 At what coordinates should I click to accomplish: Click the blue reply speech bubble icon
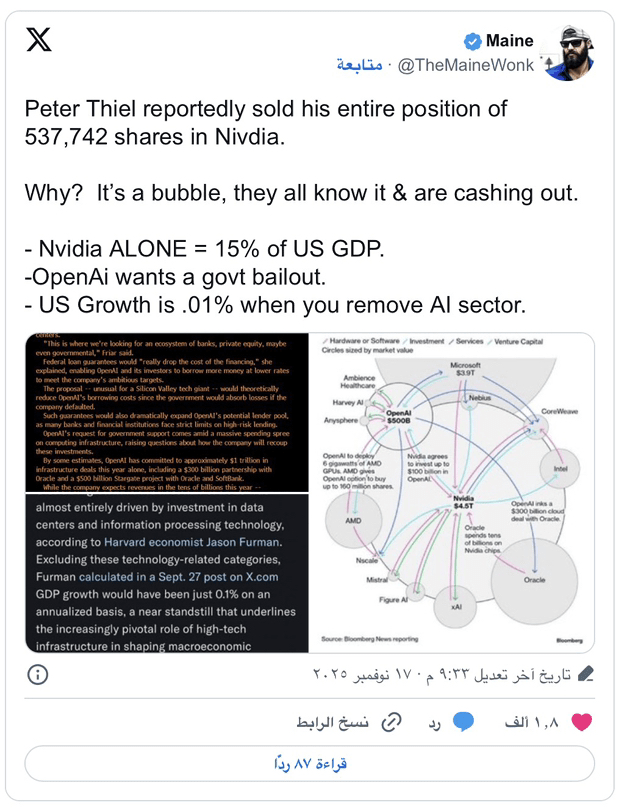[463, 721]
